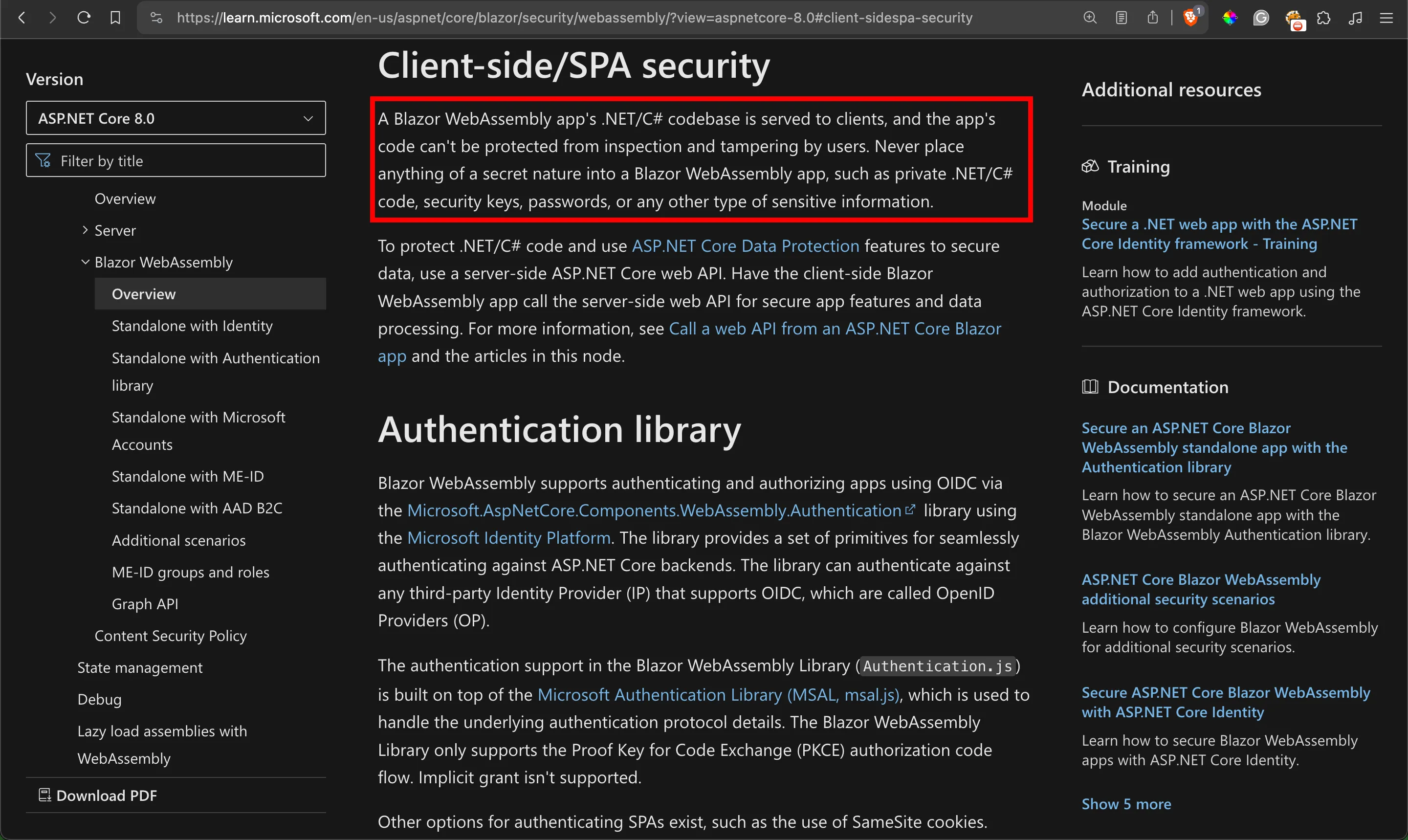Open Standalone with Microsoft Accounts

(198, 431)
